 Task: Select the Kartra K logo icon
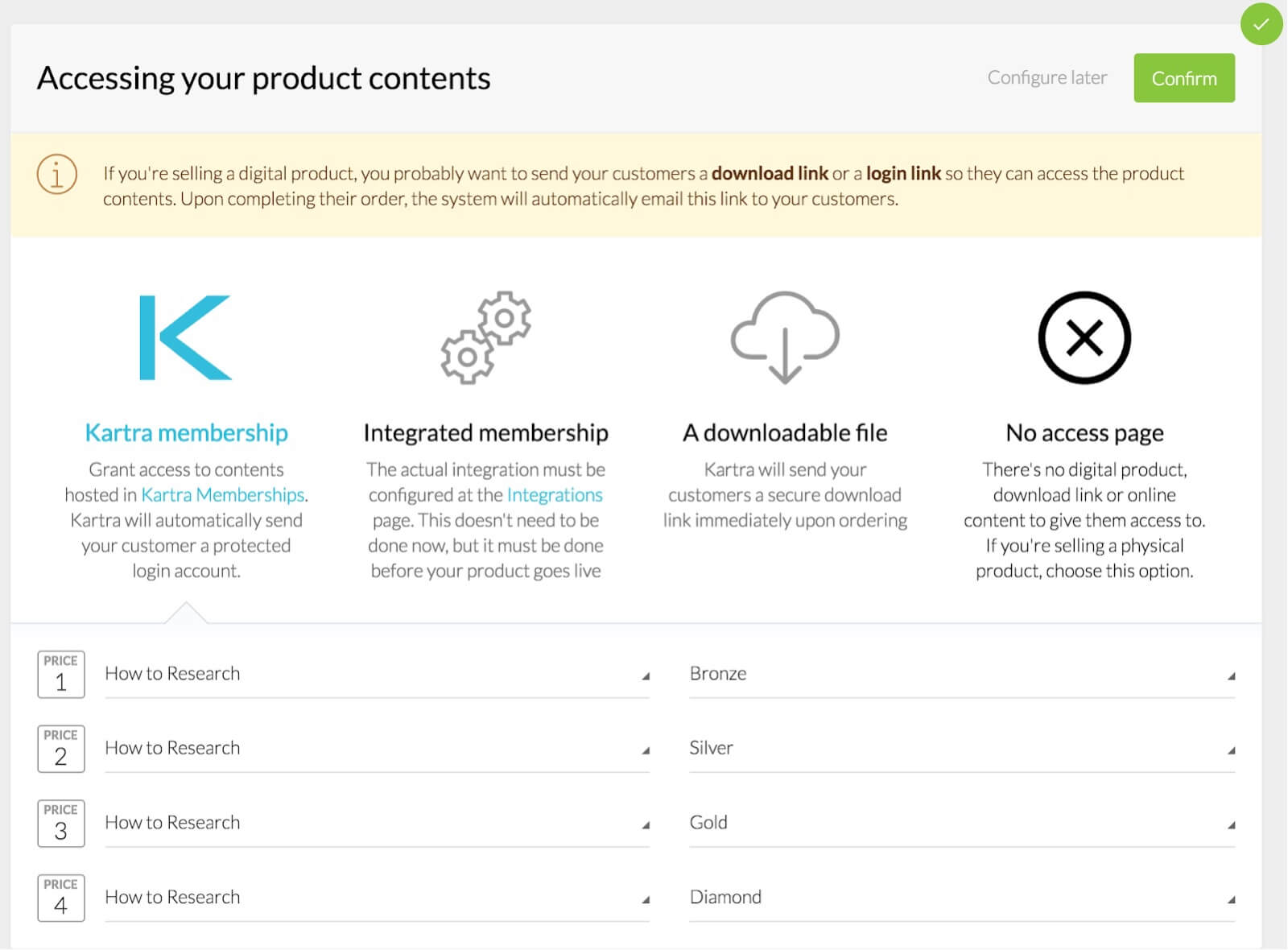[x=185, y=337]
